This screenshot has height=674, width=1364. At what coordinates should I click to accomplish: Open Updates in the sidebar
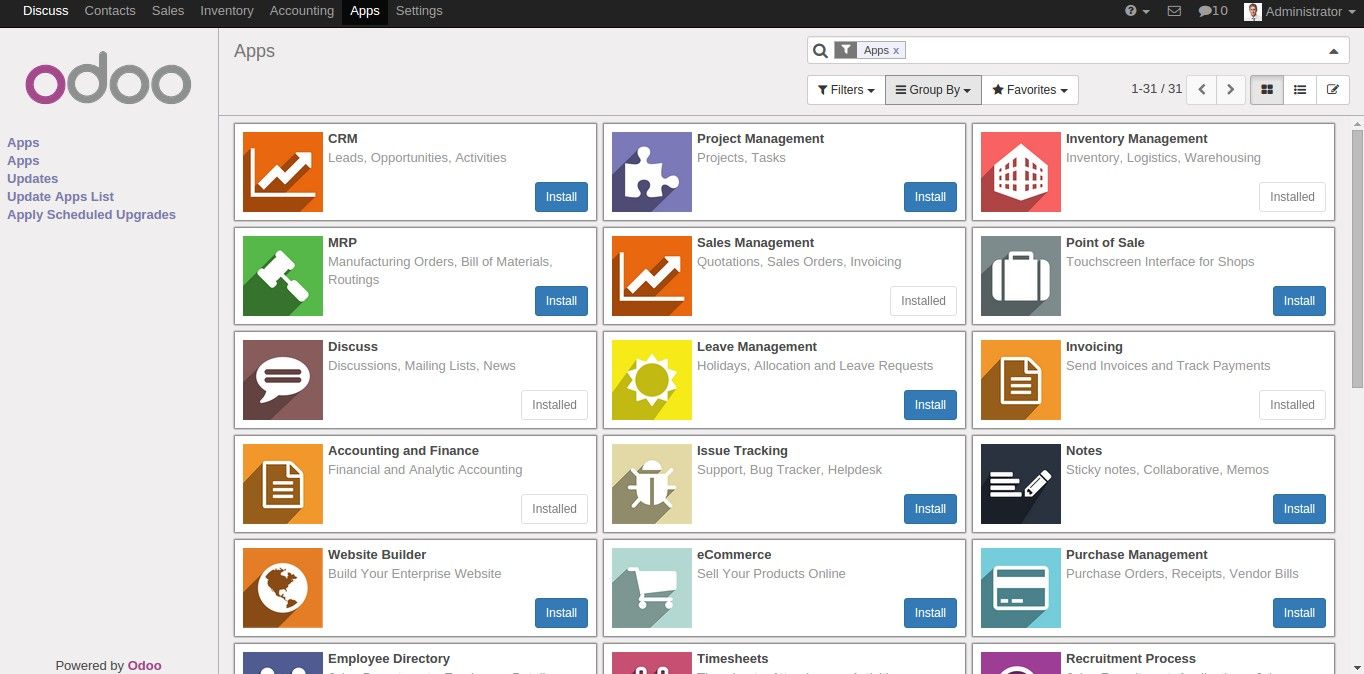33,179
